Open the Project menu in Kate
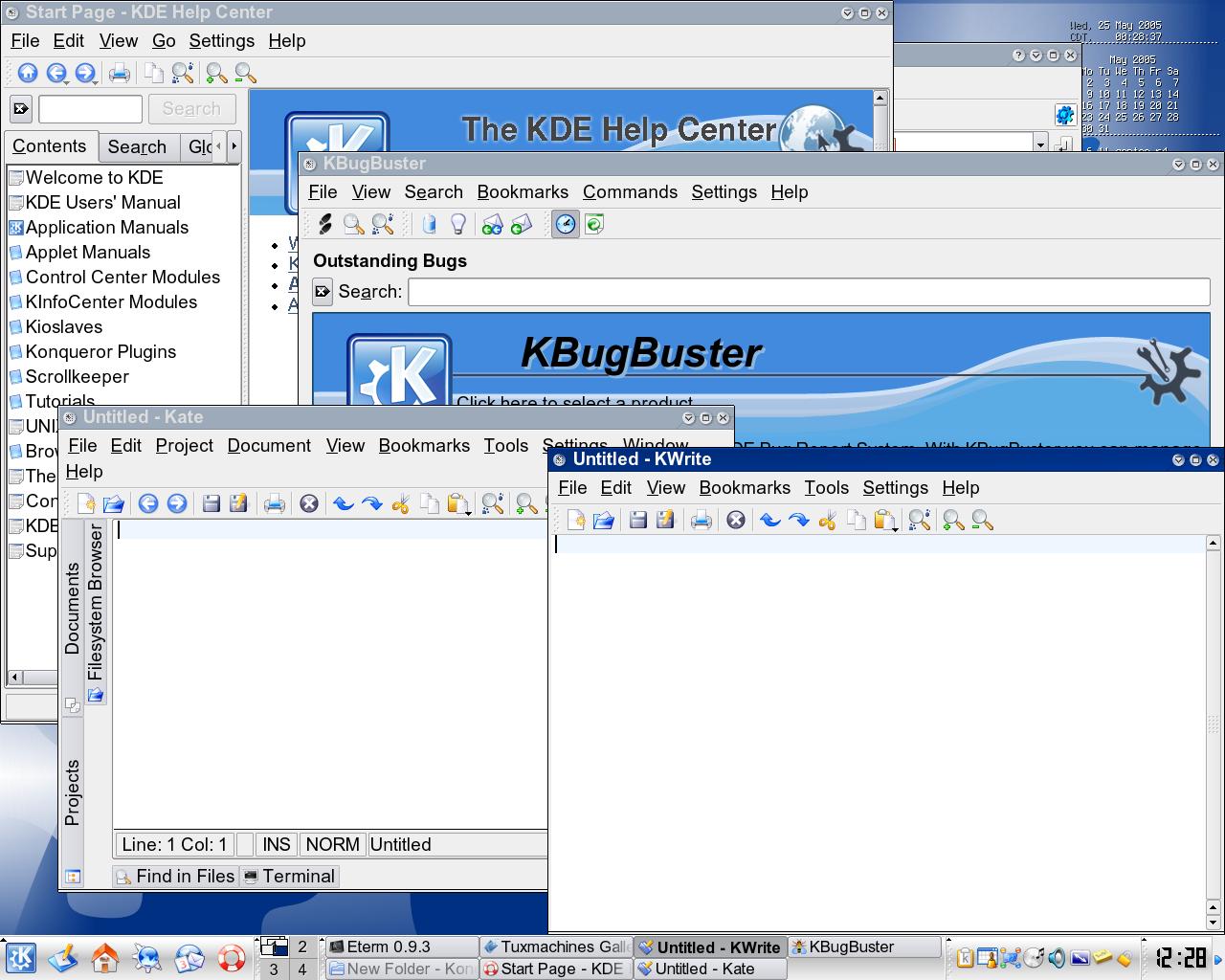Screen dimensions: 1225x980 (x=185, y=446)
